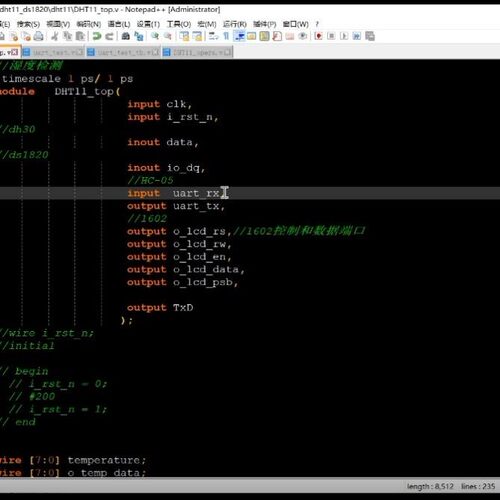This screenshot has height=500, width=500.
Task: Toggle Word Wrap in the toolbar
Action: pos(213,36)
